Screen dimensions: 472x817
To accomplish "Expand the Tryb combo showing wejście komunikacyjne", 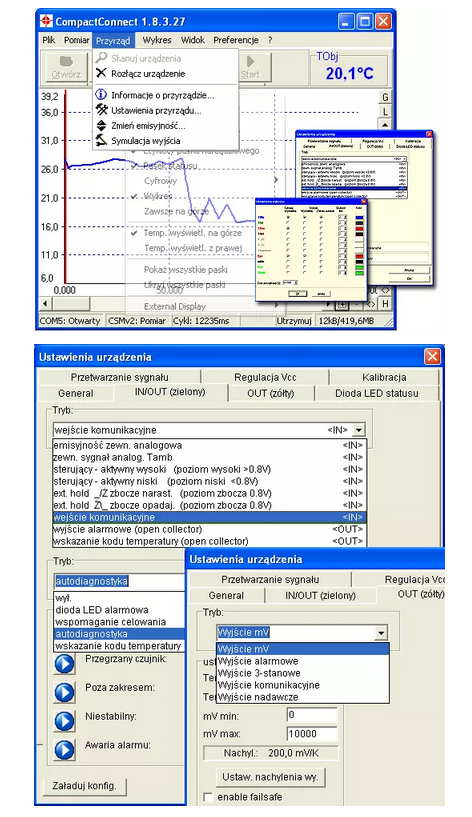I will click(x=358, y=430).
